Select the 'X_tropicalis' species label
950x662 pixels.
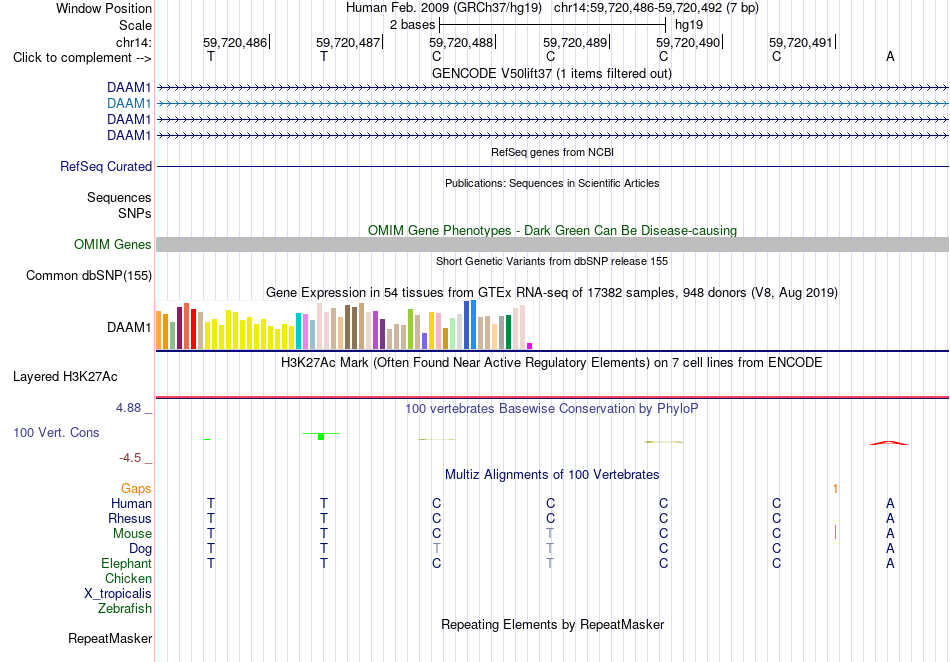click(118, 594)
